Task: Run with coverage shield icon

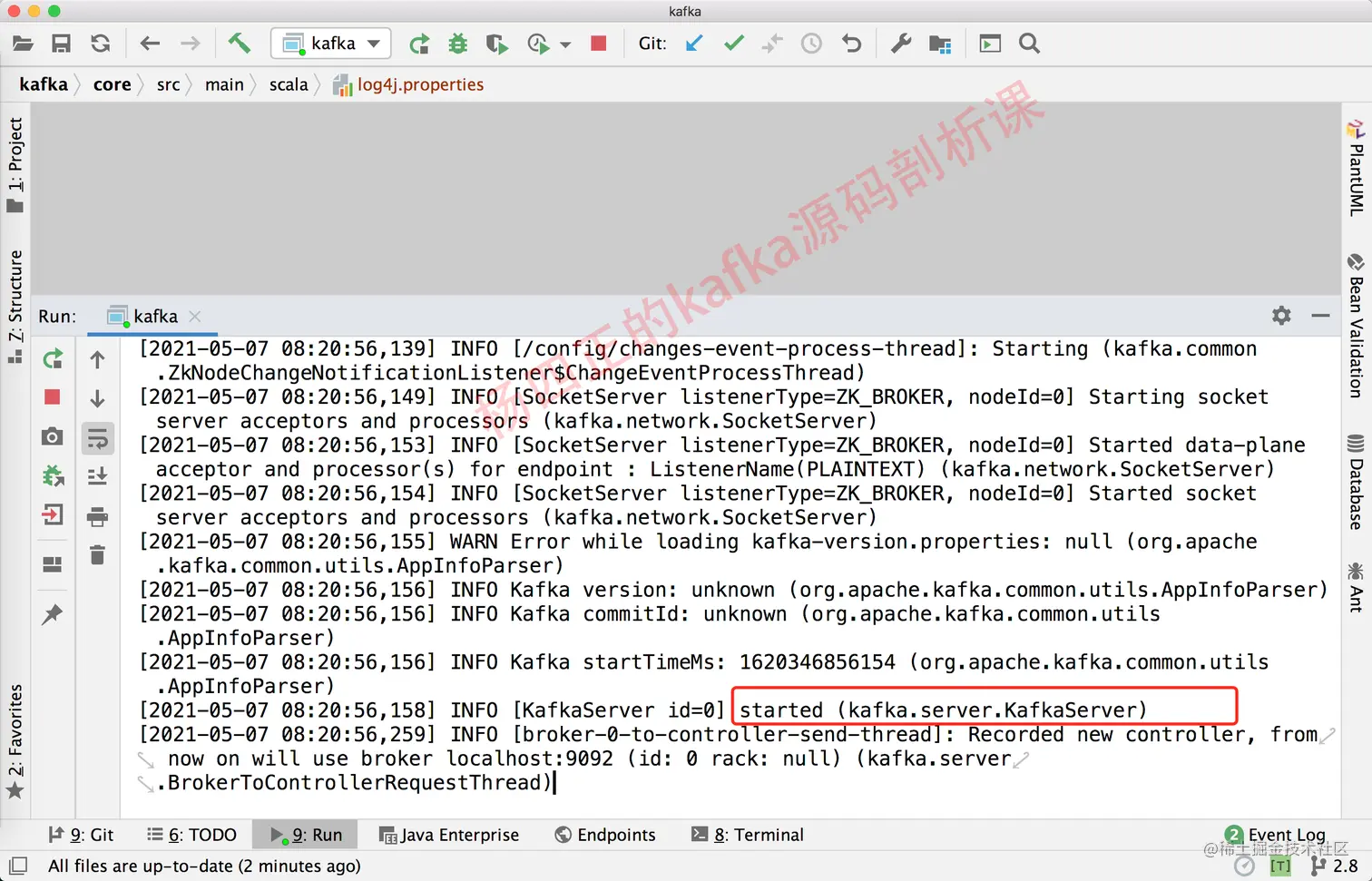Action: click(496, 44)
